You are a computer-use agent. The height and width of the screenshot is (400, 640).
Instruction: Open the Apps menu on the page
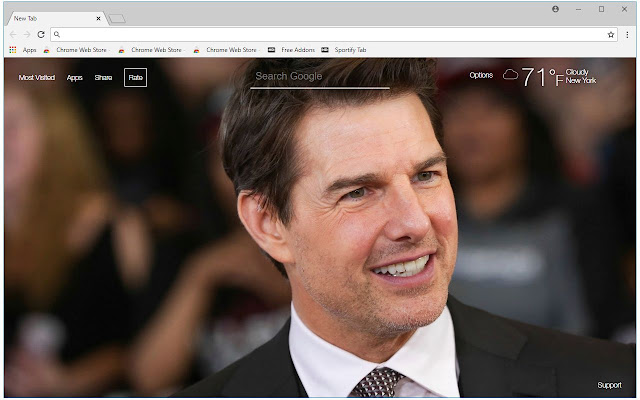click(75, 78)
